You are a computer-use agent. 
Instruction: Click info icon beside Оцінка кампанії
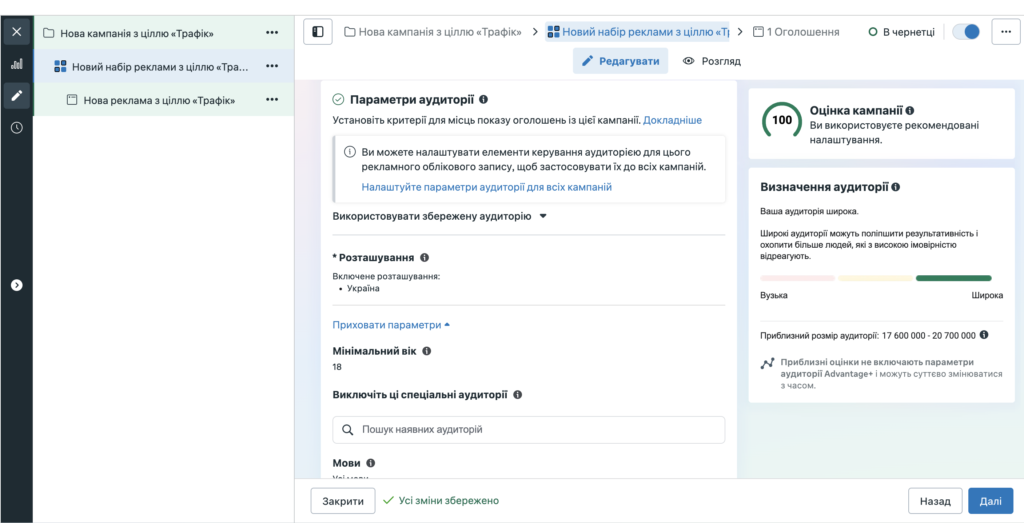(x=910, y=110)
